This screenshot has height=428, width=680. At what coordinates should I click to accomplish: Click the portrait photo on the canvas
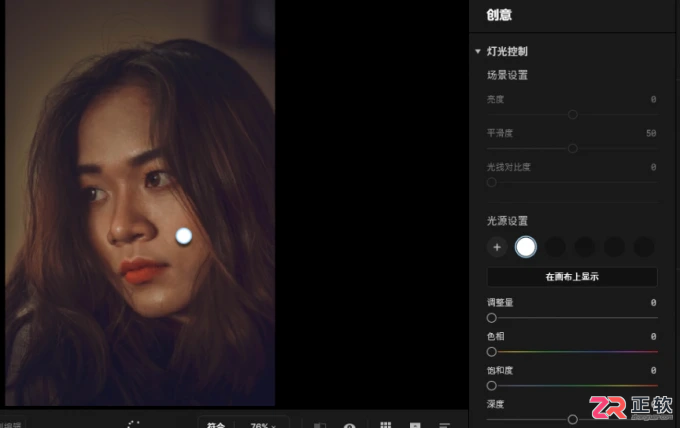point(140,203)
